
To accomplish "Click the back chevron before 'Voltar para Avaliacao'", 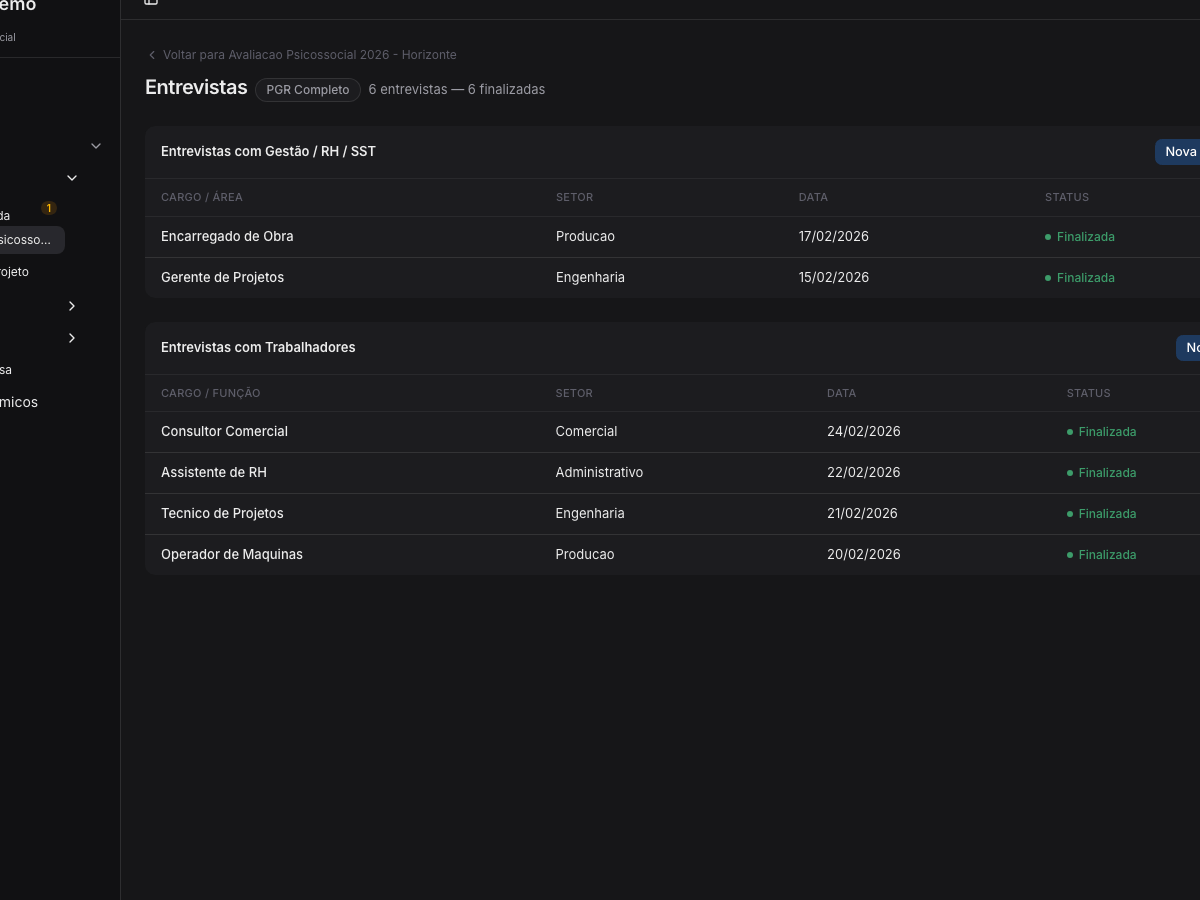I will click(x=152, y=55).
